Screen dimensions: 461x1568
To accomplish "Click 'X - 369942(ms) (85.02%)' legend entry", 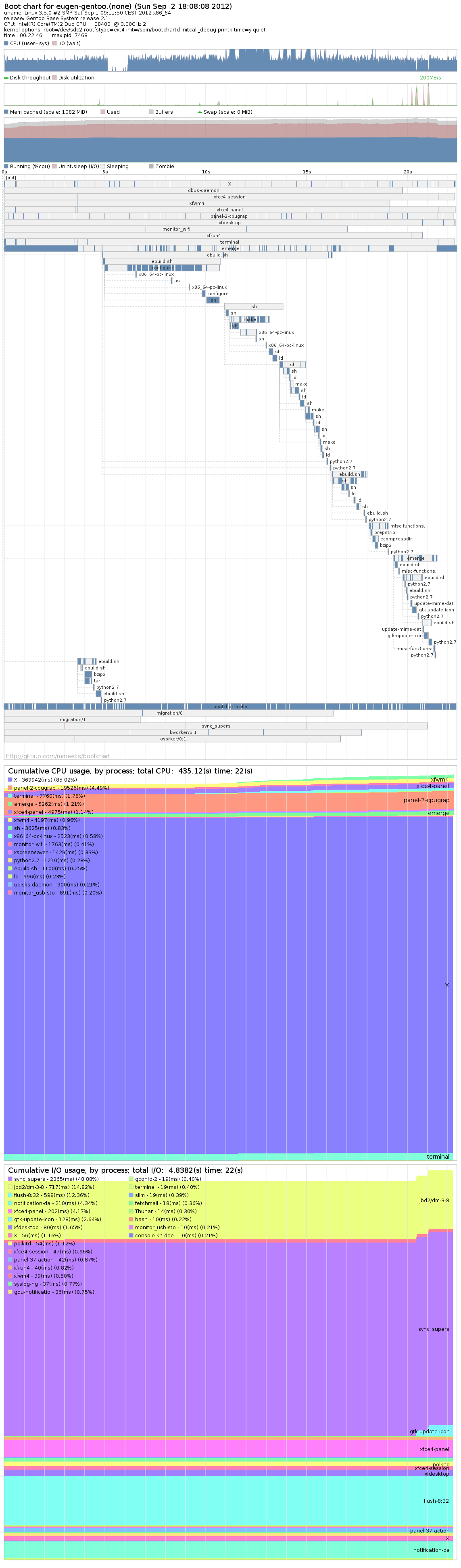I will (42, 780).
